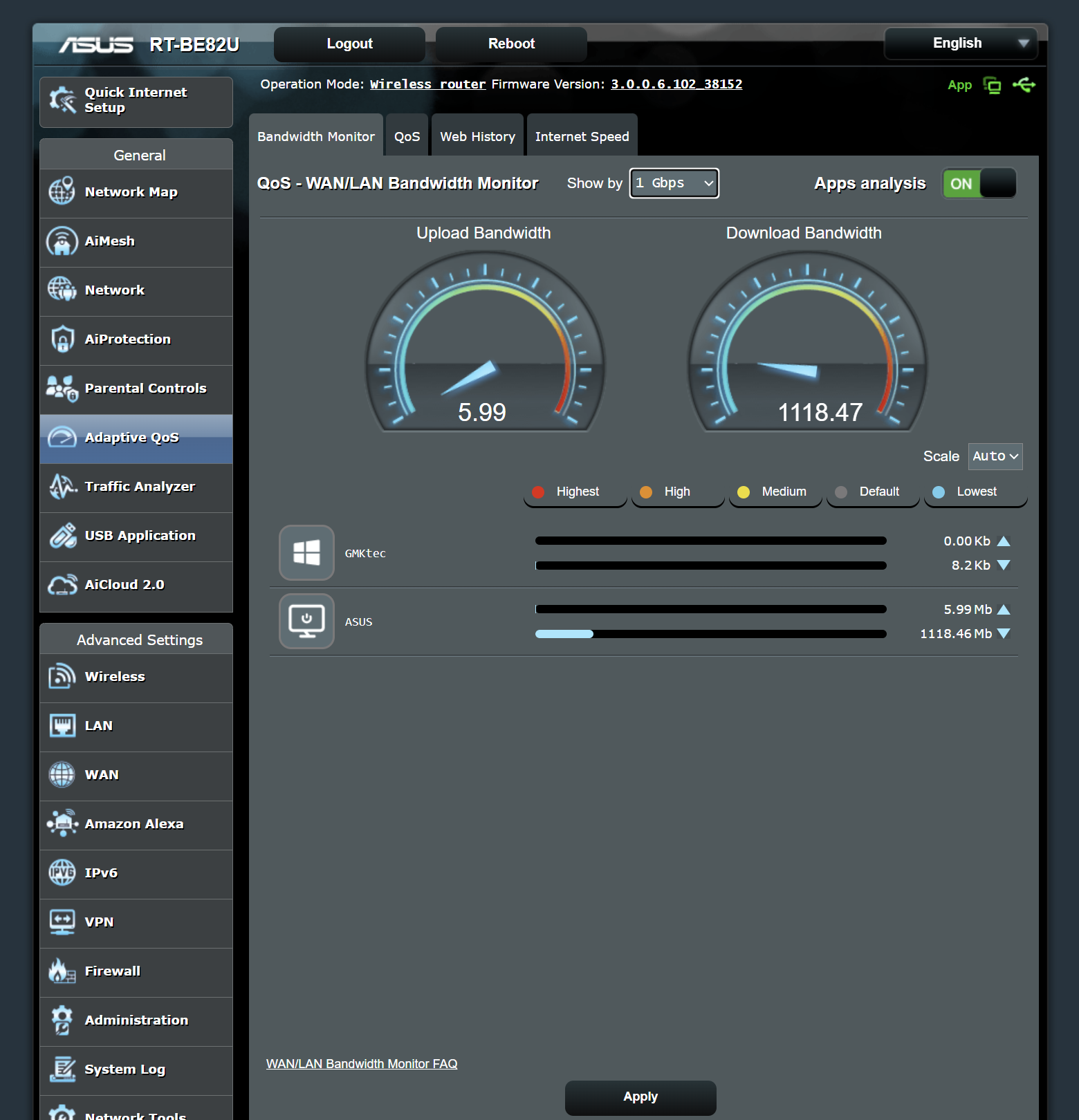1079x1120 pixels.
Task: Click the Firewall flame icon
Action: tap(62, 971)
